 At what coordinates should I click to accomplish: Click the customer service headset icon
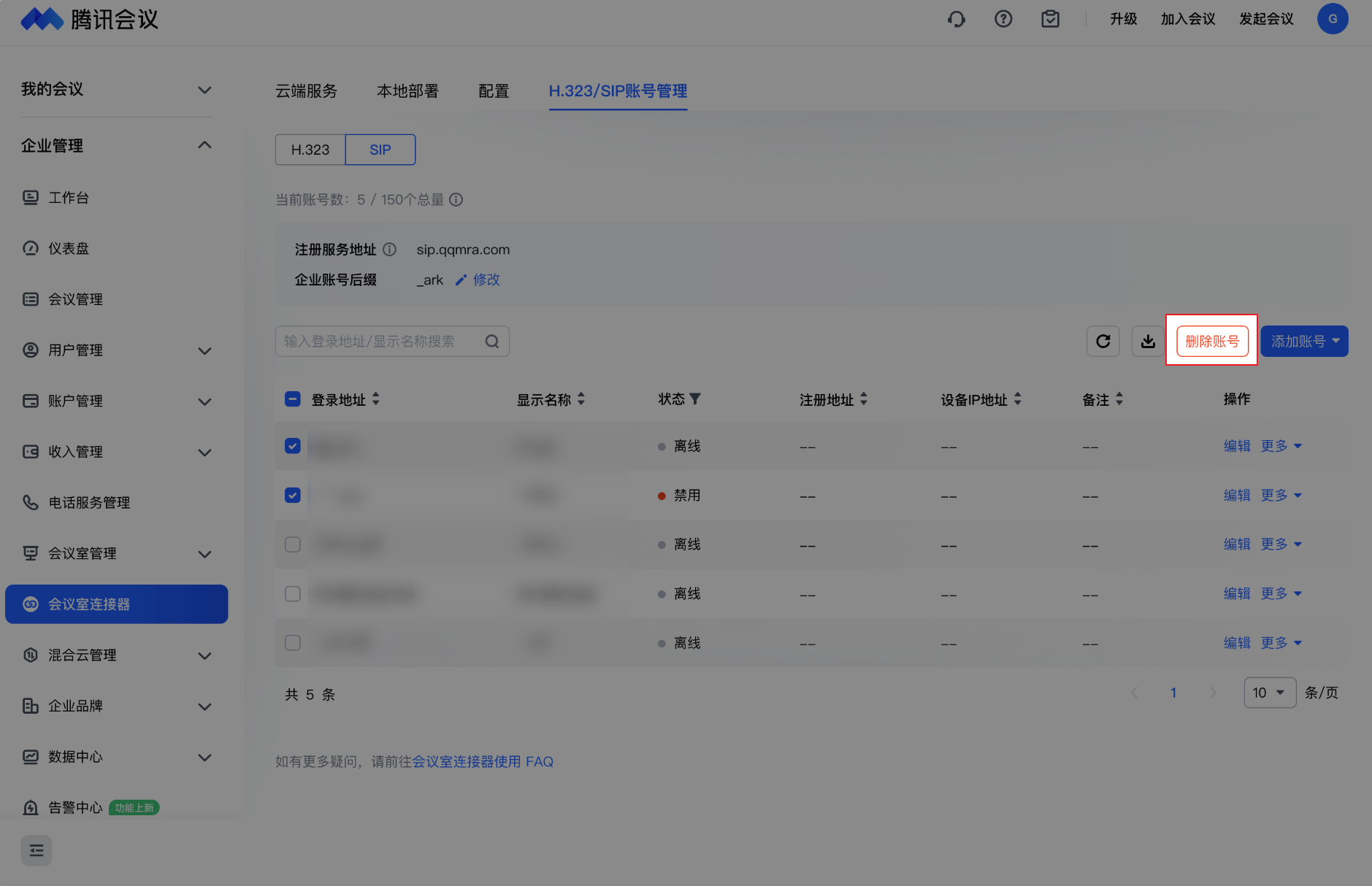pos(957,19)
